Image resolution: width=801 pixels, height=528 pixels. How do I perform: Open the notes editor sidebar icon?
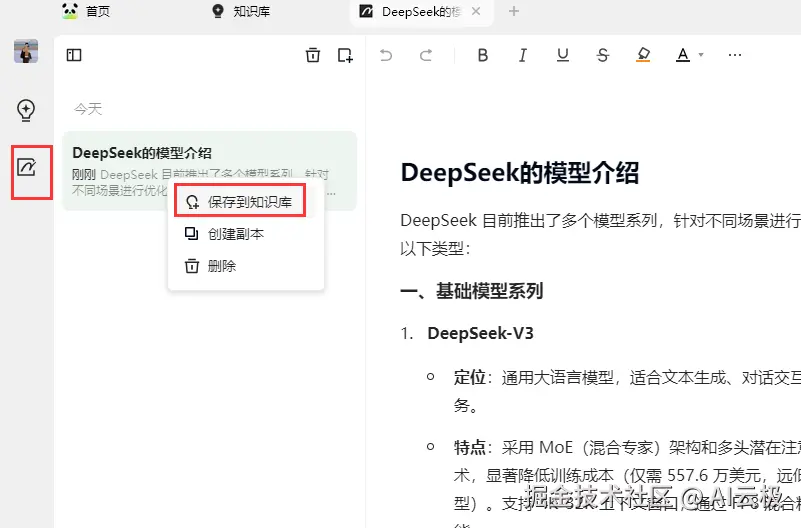pos(27,167)
